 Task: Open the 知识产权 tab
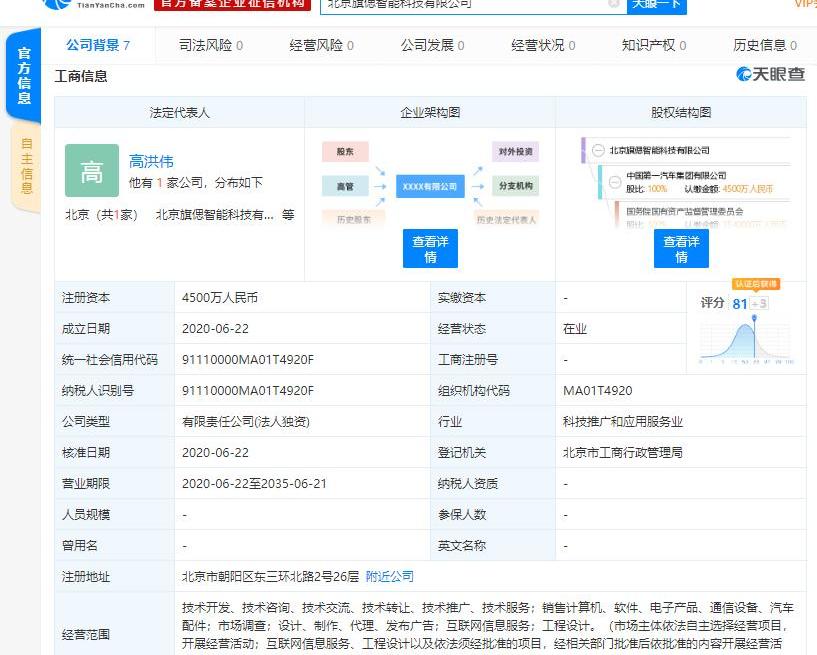(654, 45)
